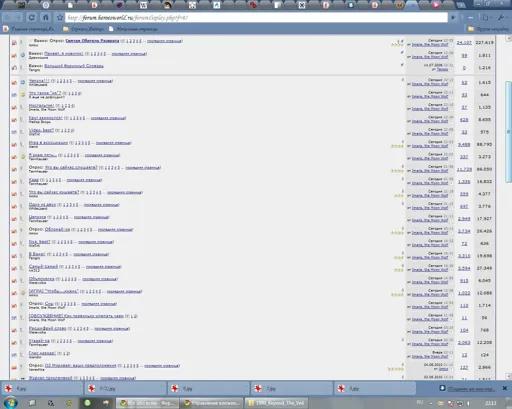Expand the rightmost download item's dropdown arrow
This screenshot has height=409, width=512.
[x=413, y=388]
